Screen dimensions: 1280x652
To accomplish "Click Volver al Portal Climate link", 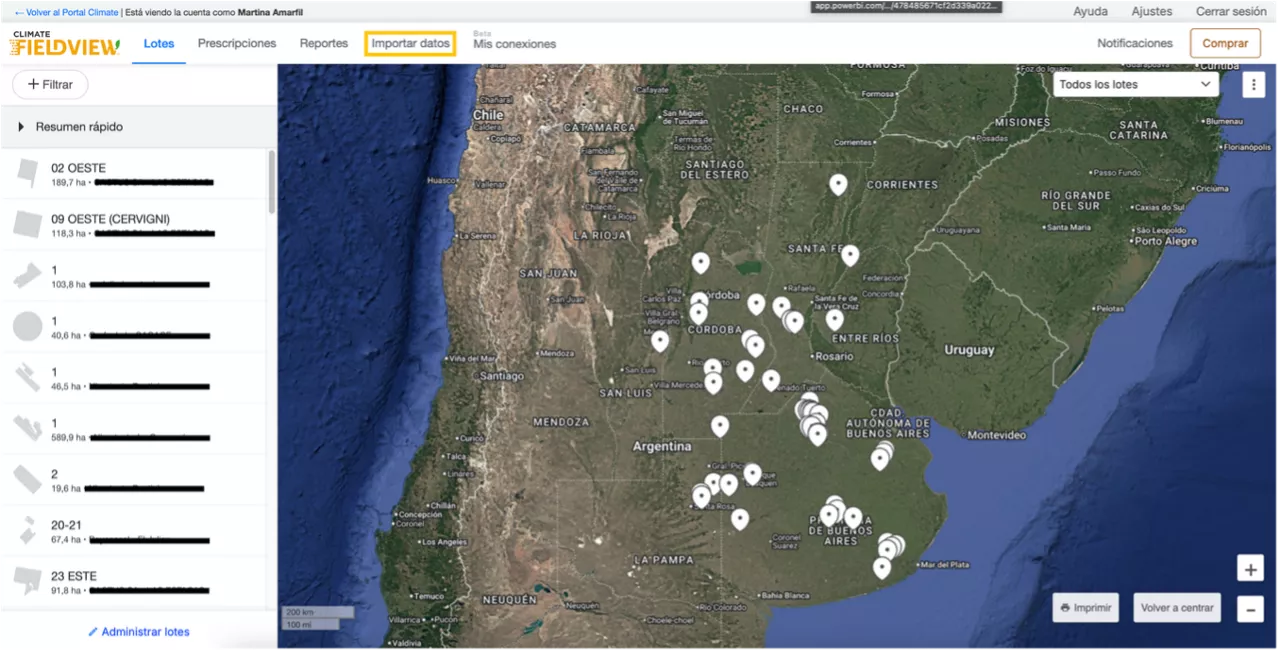I will click(66, 12).
